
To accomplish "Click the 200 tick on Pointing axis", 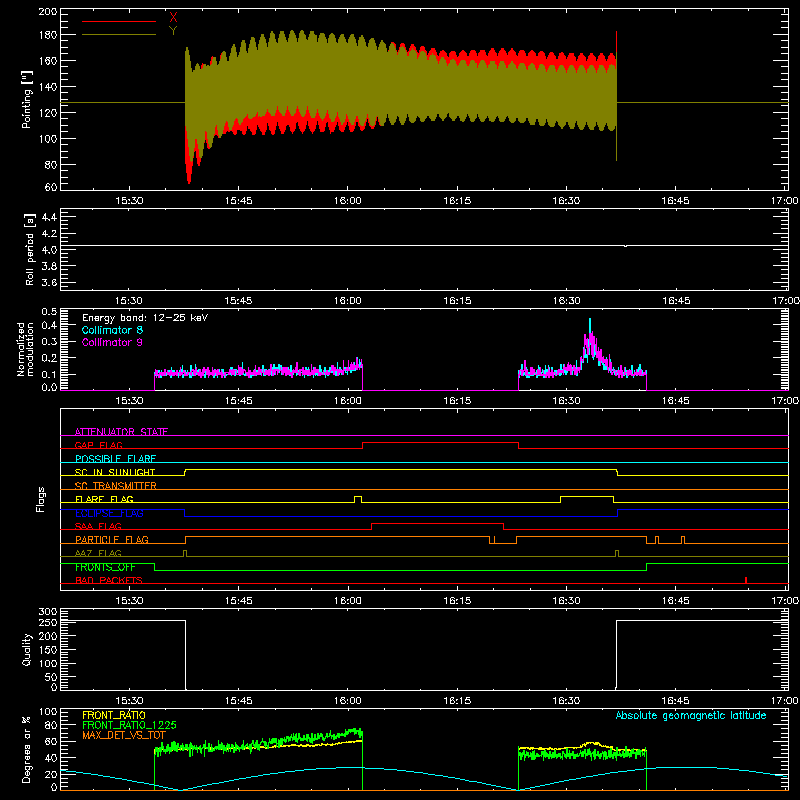I will point(48,11).
